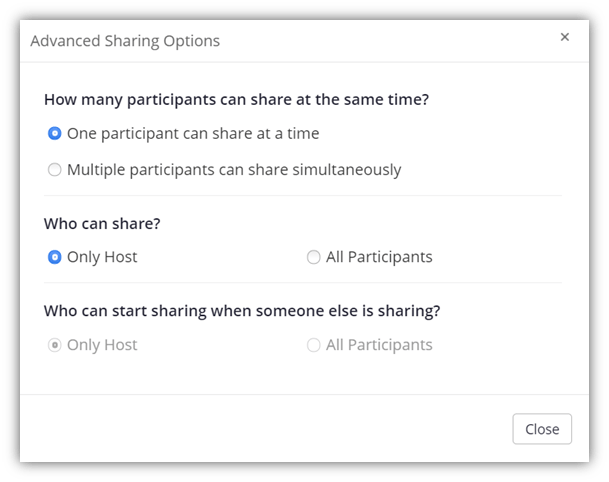Viewport: 609px width, 482px height.
Task: Click the greyed-out 'All Participants' label text
Action: (379, 345)
